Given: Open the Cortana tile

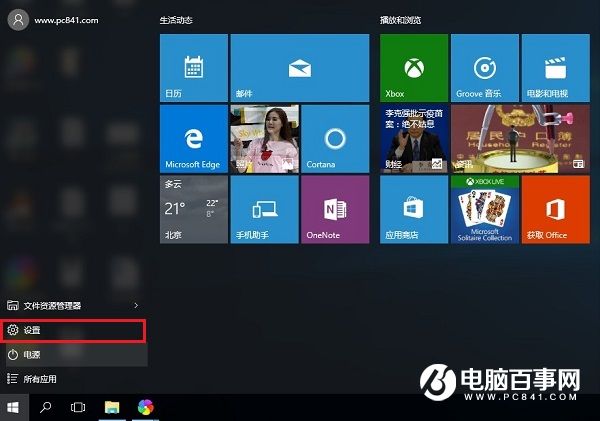Looking at the screenshot, I should coord(335,139).
